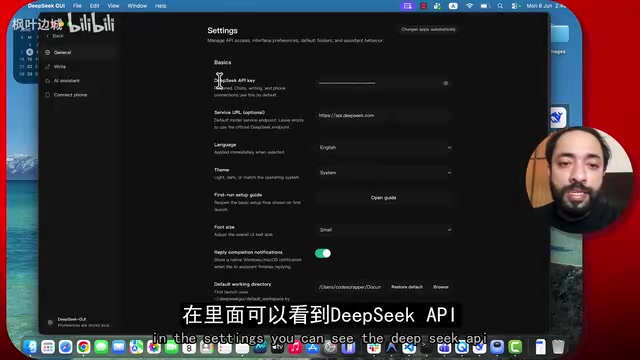
Task: Click the purple screen icon in menu bar
Action: (x=407, y=6)
